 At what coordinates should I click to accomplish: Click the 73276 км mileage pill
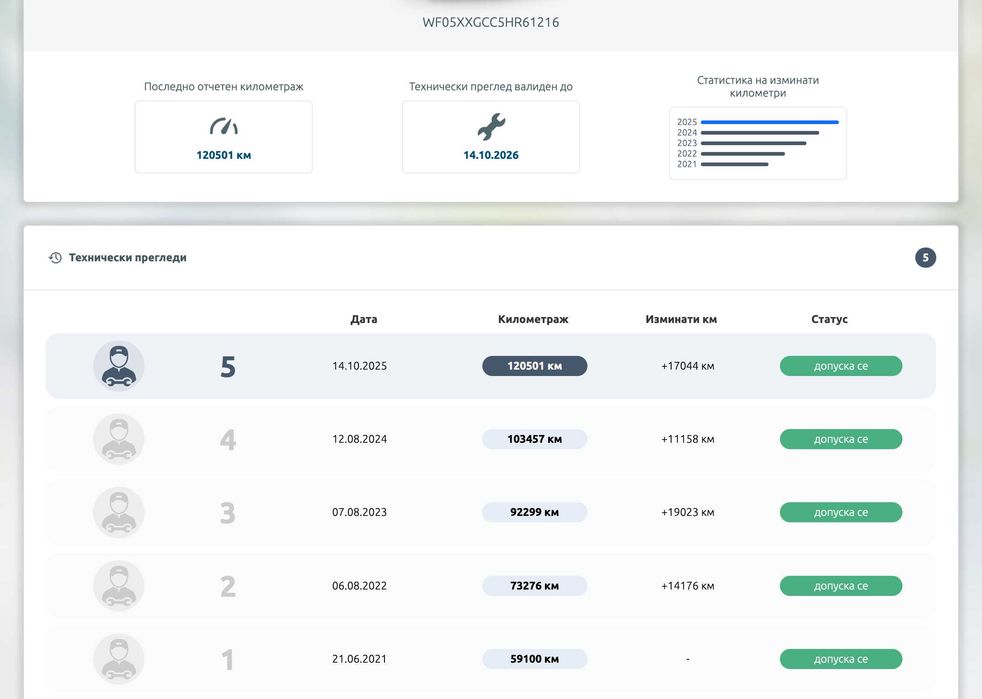[534, 586]
